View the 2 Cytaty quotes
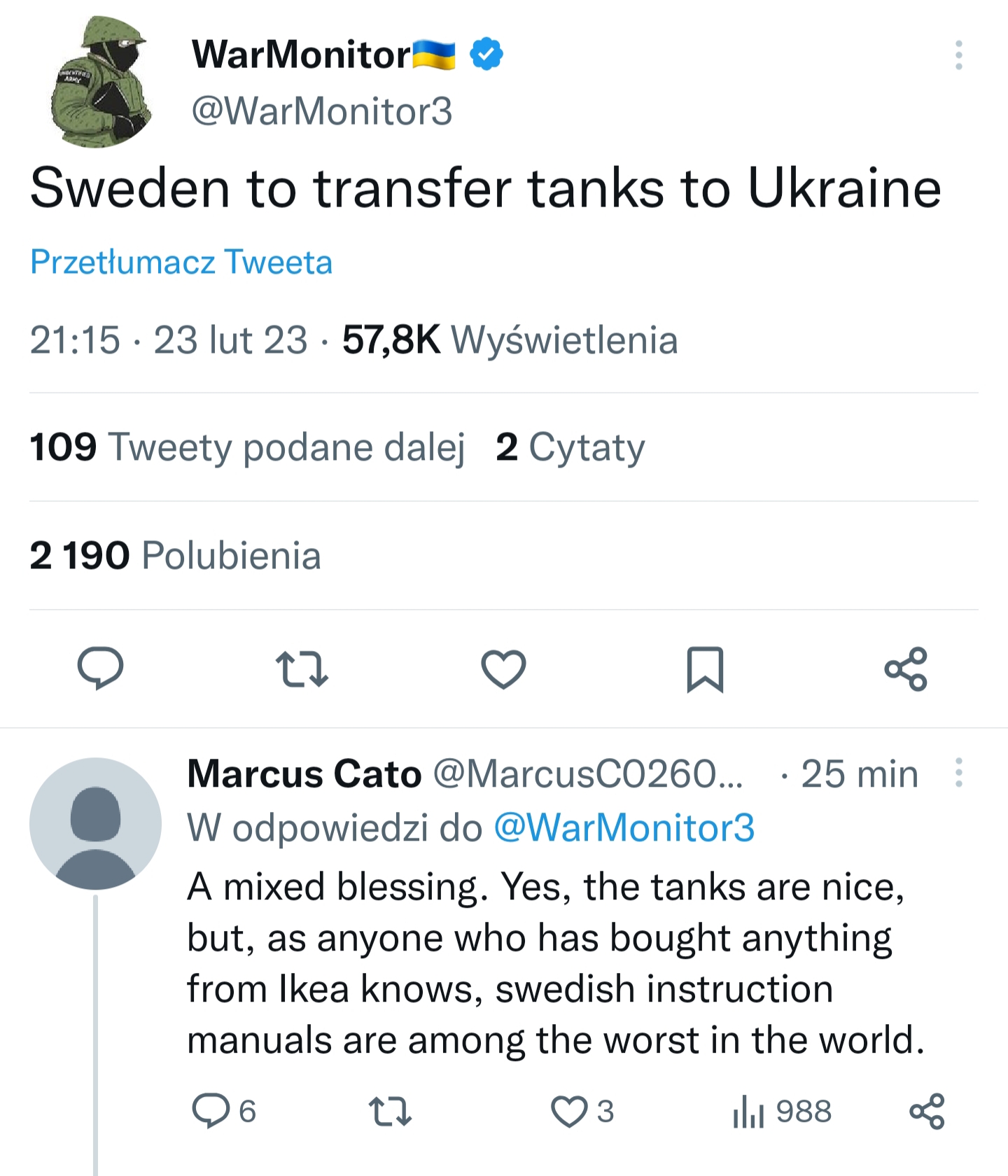 (570, 447)
